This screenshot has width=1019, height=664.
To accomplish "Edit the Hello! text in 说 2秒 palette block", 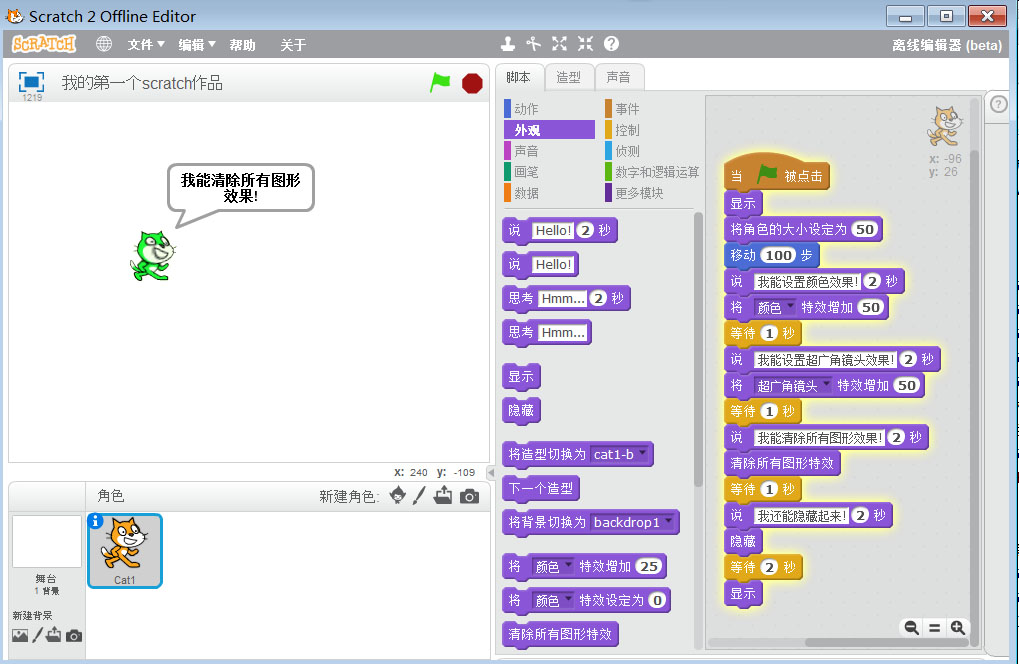I will [553, 231].
